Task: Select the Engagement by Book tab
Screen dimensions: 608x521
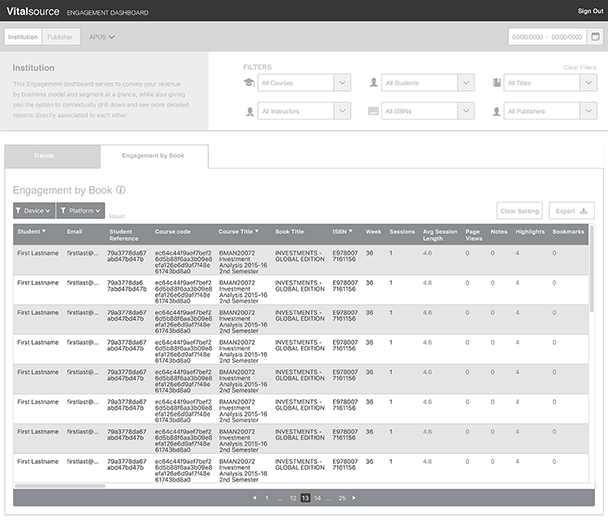Action: 153,156
